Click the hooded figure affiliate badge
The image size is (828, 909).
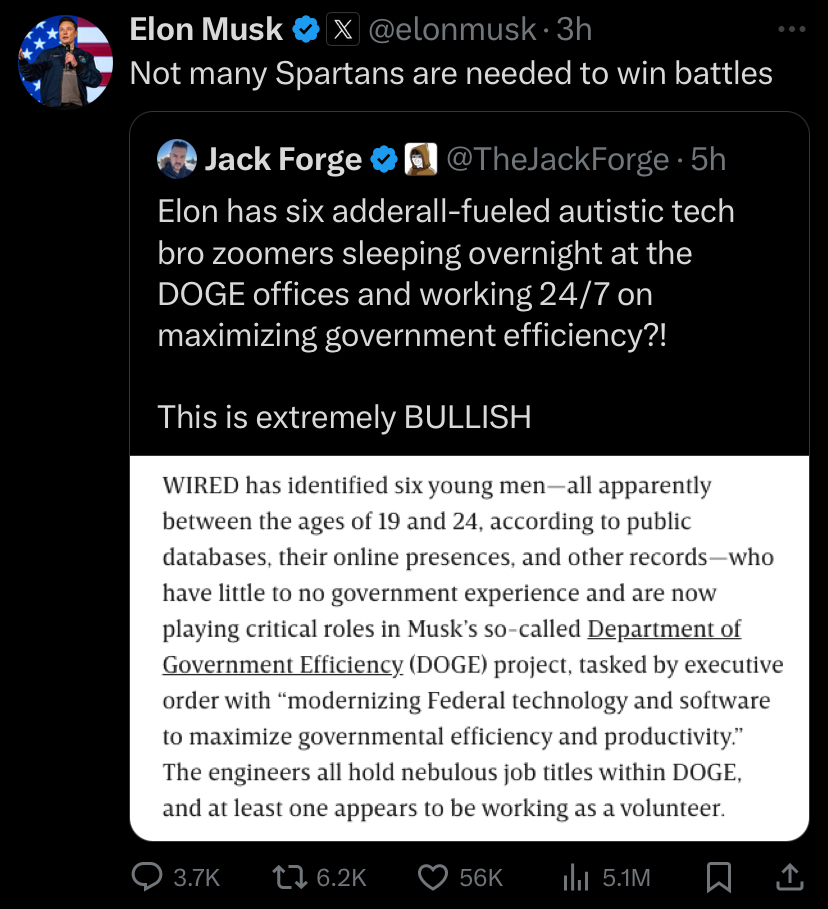[420, 159]
